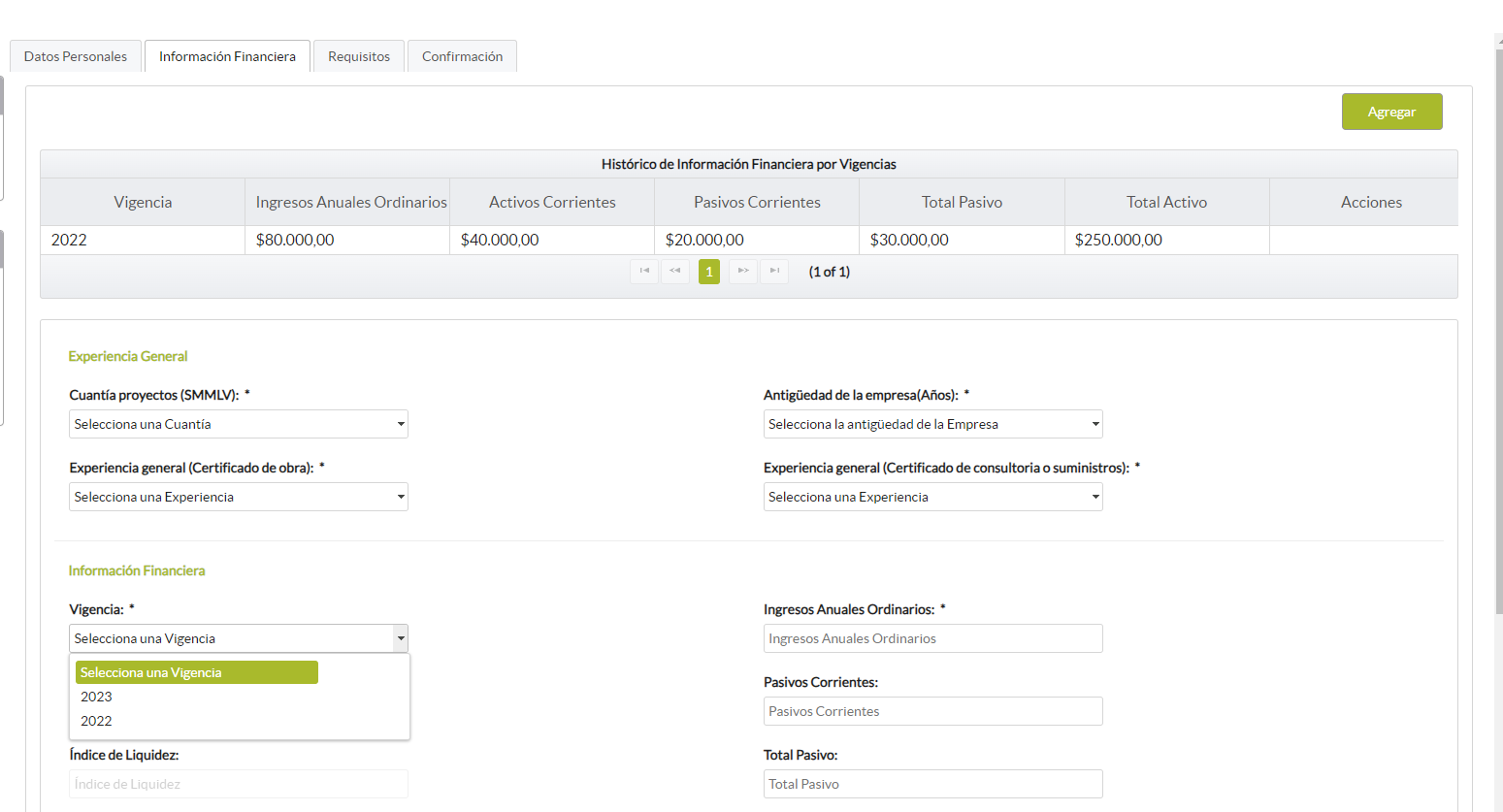Screen dimensions: 1503x812
Task: Click into the Total Pasivo input
Action: [x=932, y=784]
